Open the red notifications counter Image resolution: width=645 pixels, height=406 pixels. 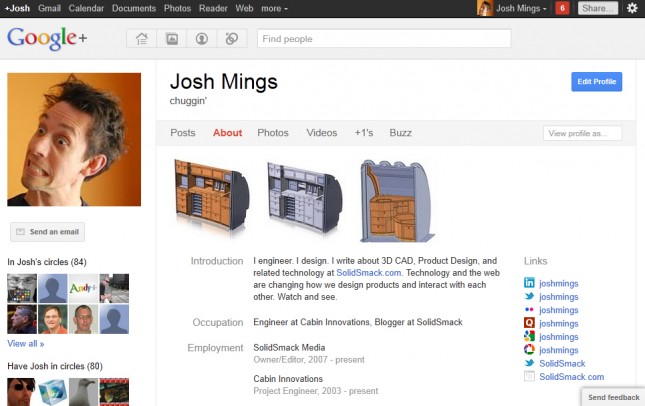pyautogui.click(x=562, y=8)
